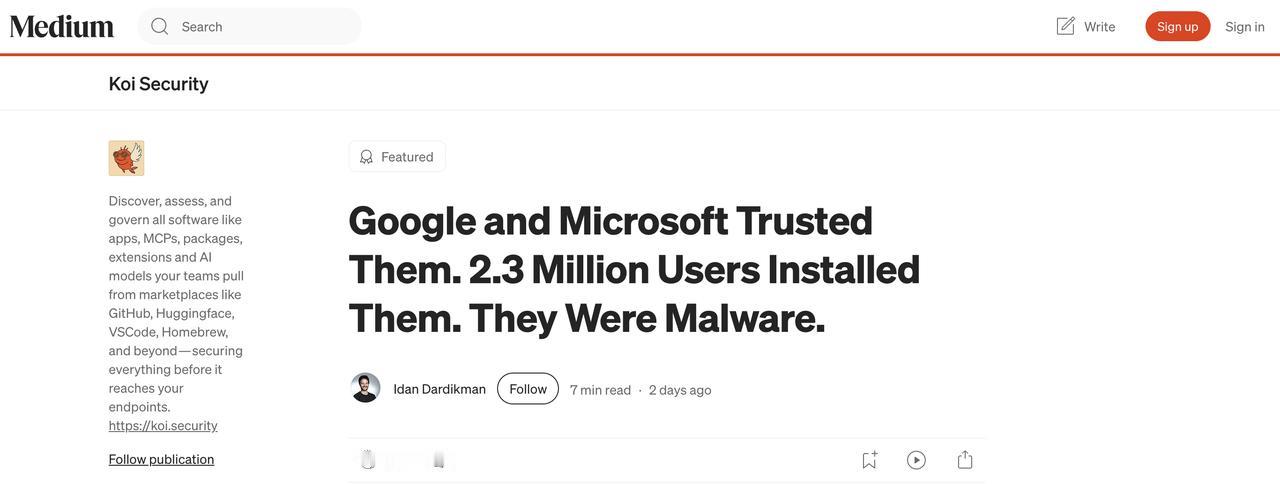Click the Write text label
1280x484 pixels.
point(1100,27)
